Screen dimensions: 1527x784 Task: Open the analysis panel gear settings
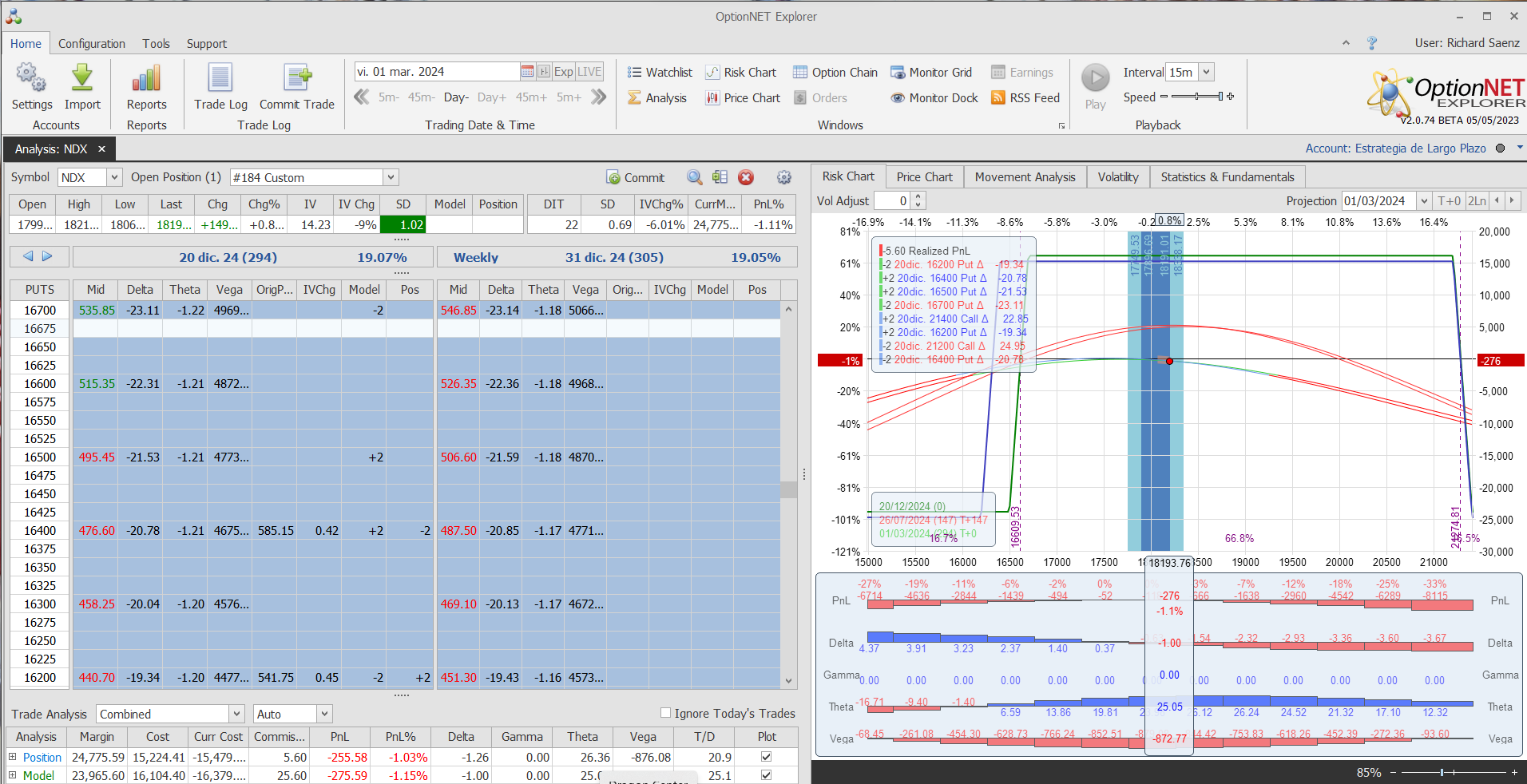tap(784, 177)
